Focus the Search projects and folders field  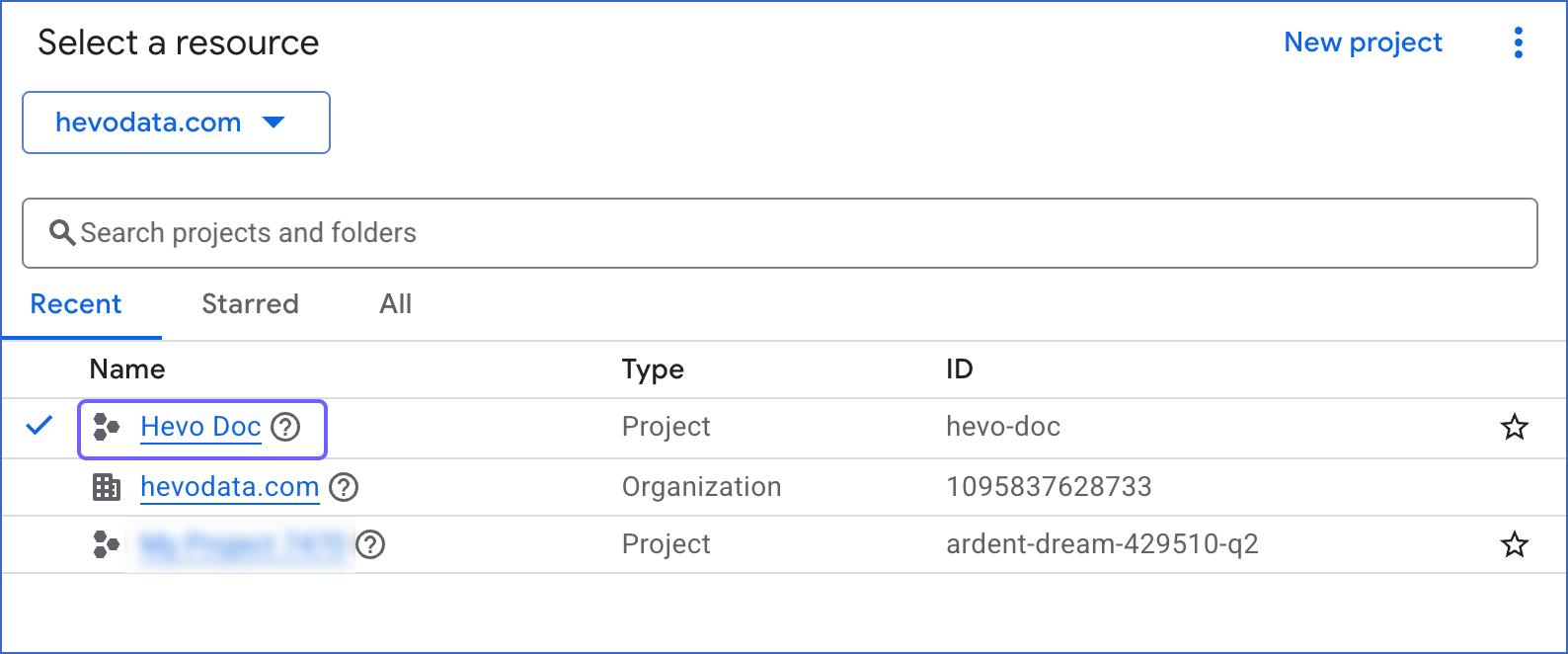point(780,233)
